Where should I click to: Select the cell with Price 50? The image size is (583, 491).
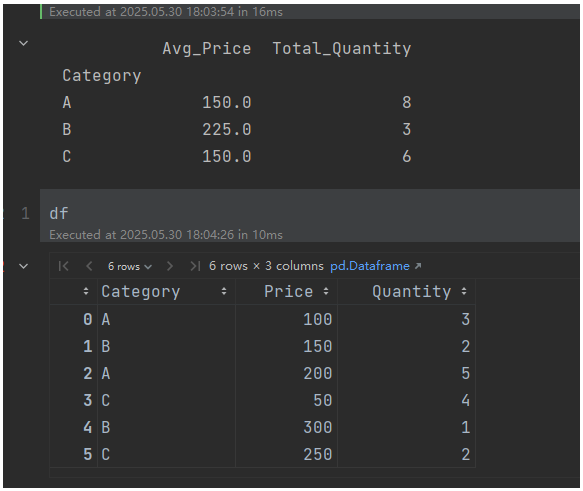coord(286,400)
